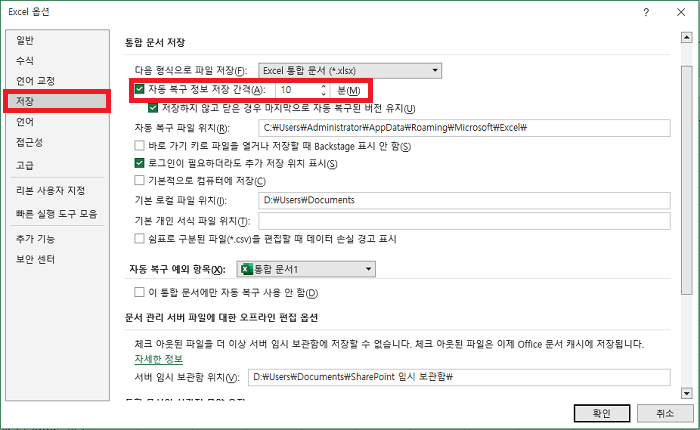Select 언어 교정 in the sidebar
The width and height of the screenshot is (700, 430).
(x=35, y=81)
